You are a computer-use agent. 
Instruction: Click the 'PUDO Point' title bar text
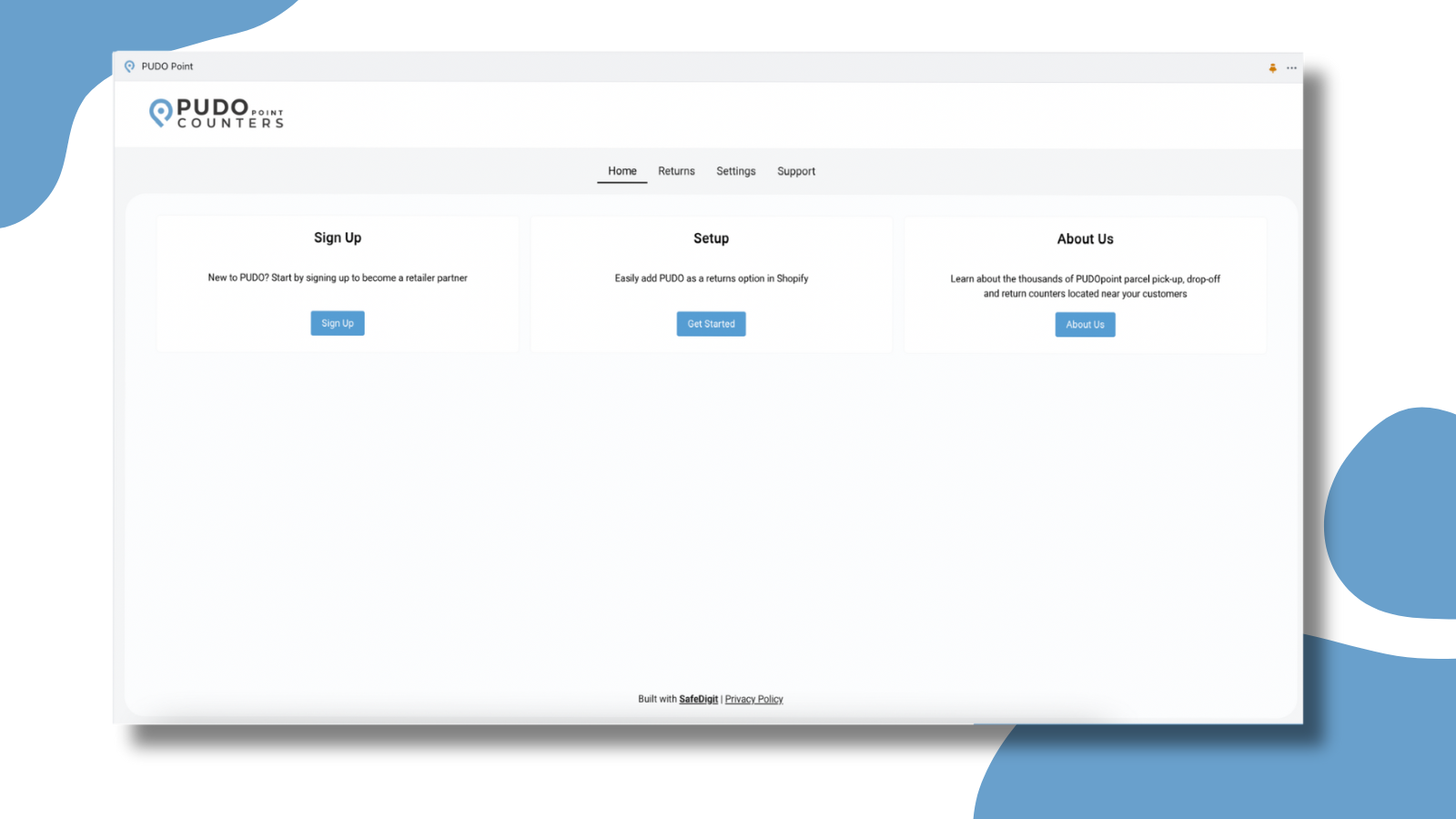(167, 66)
